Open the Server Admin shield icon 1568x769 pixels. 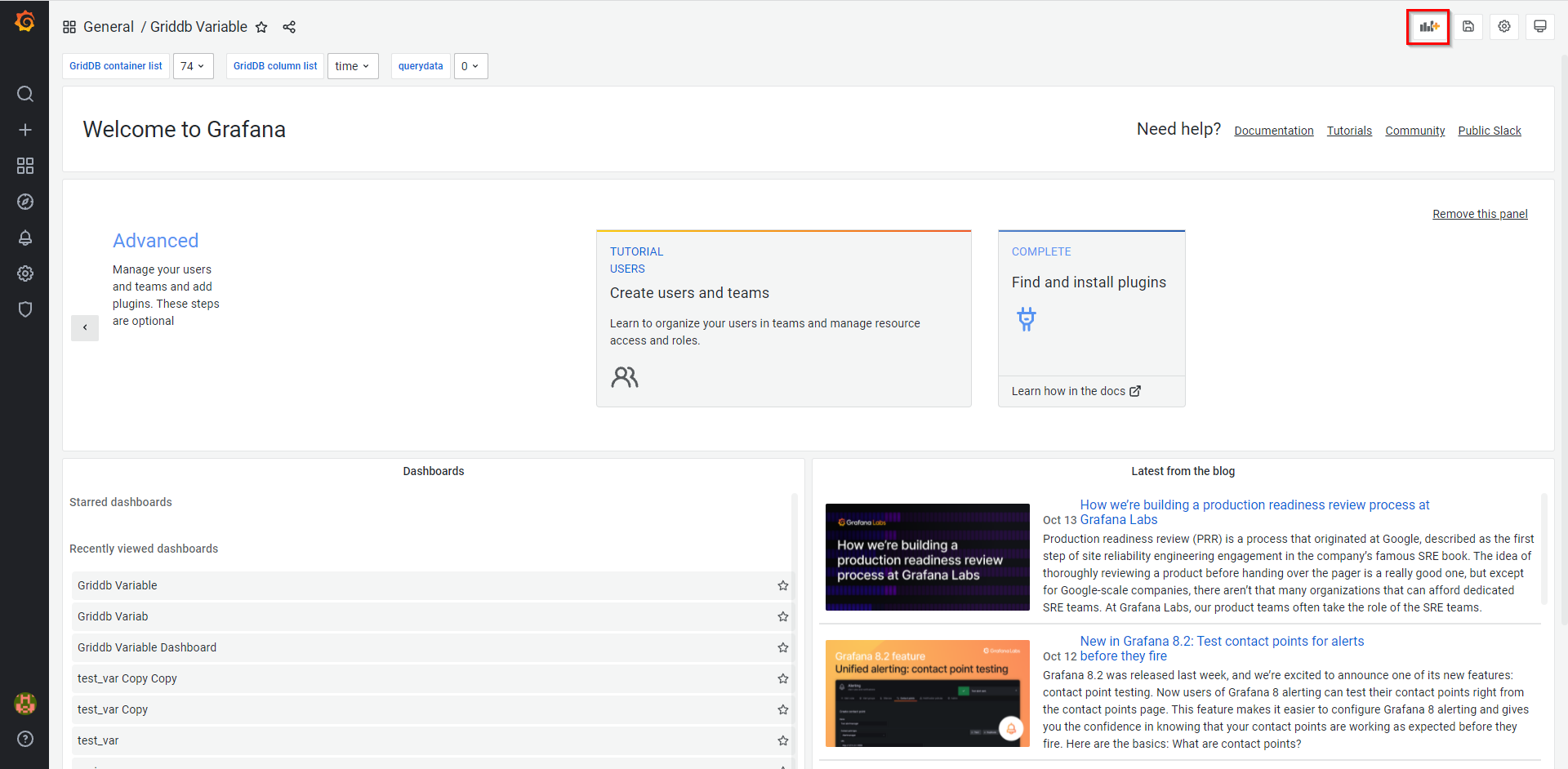(x=25, y=309)
